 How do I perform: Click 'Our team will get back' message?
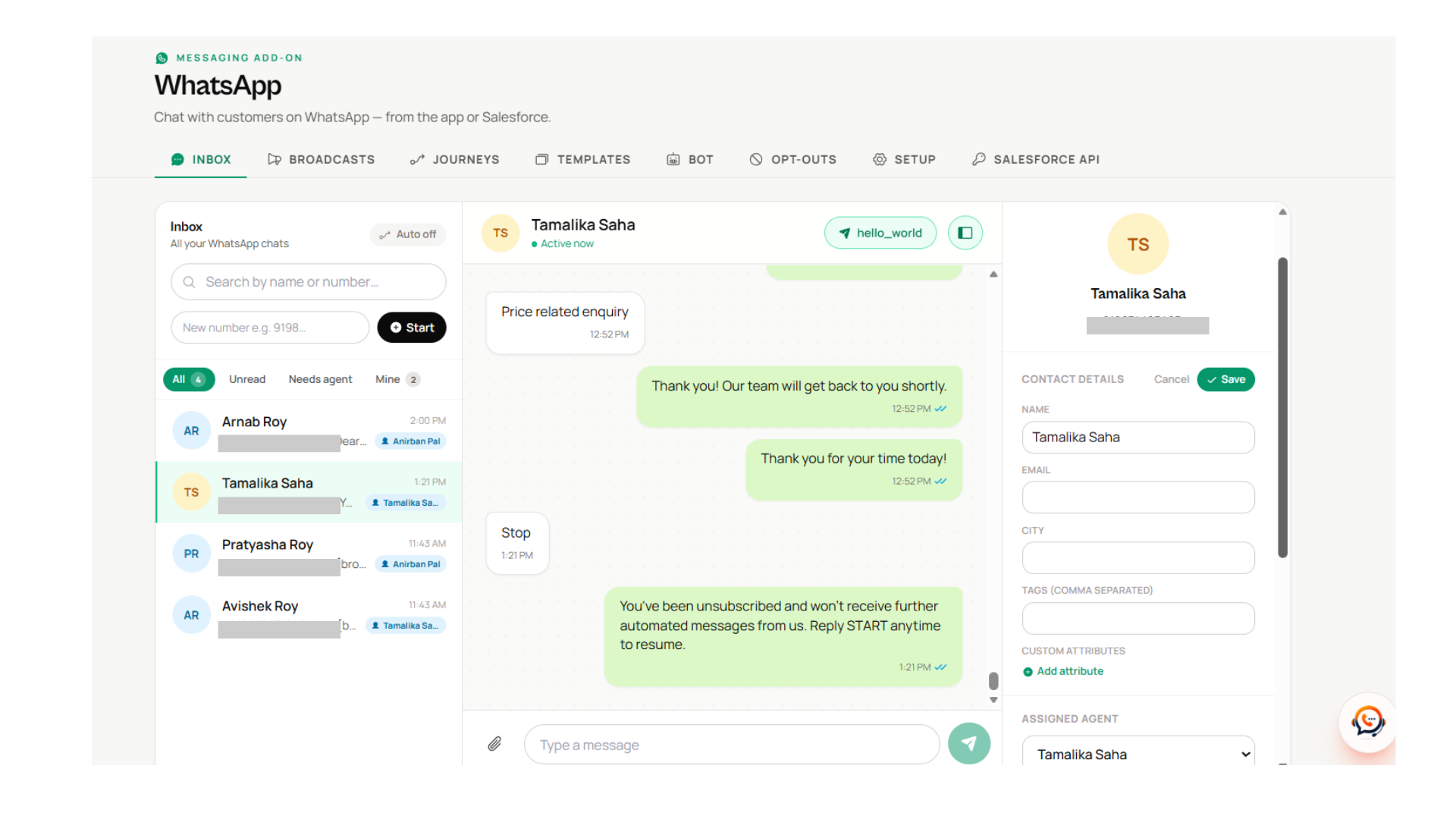point(799,397)
